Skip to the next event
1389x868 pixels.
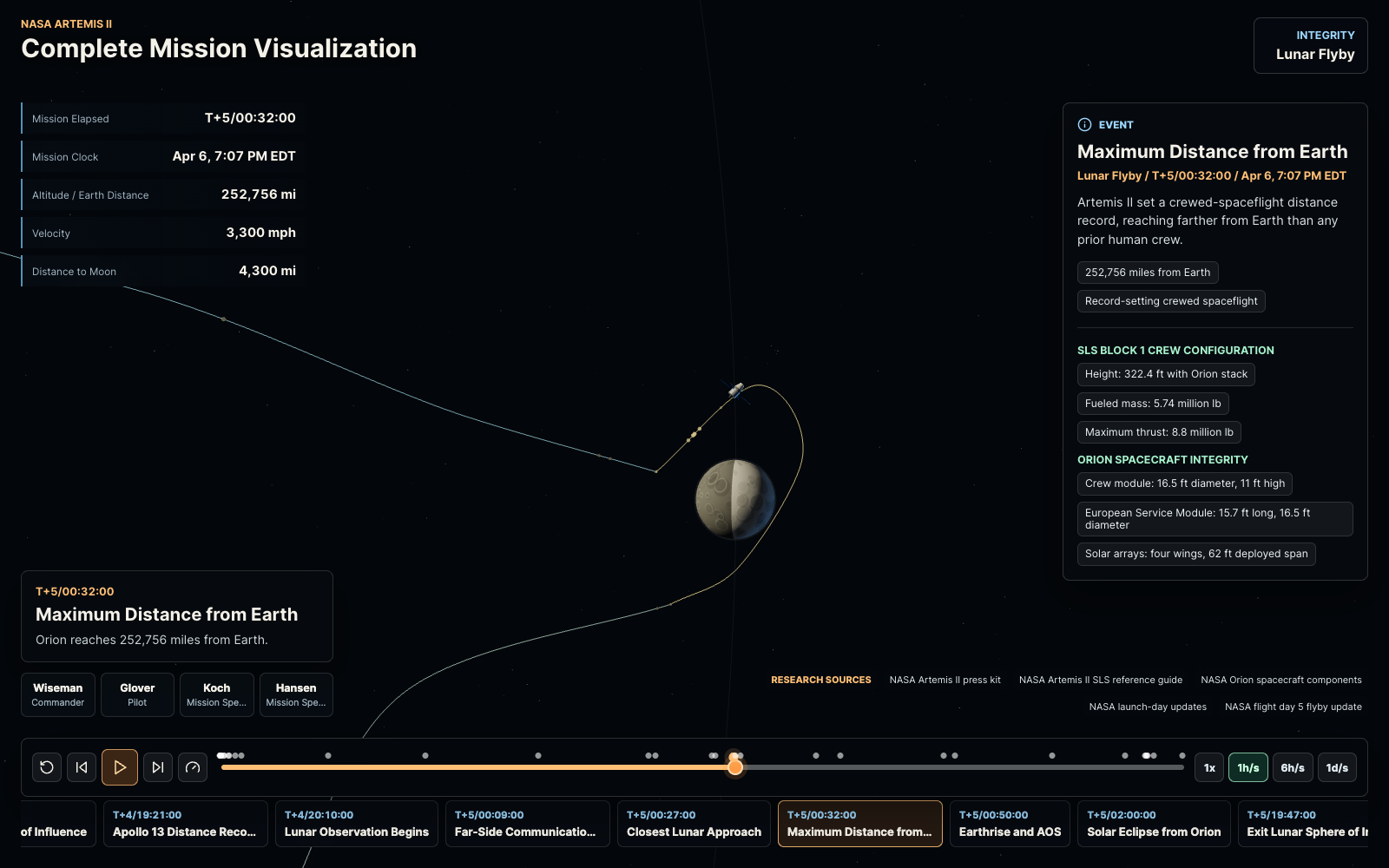point(158,767)
